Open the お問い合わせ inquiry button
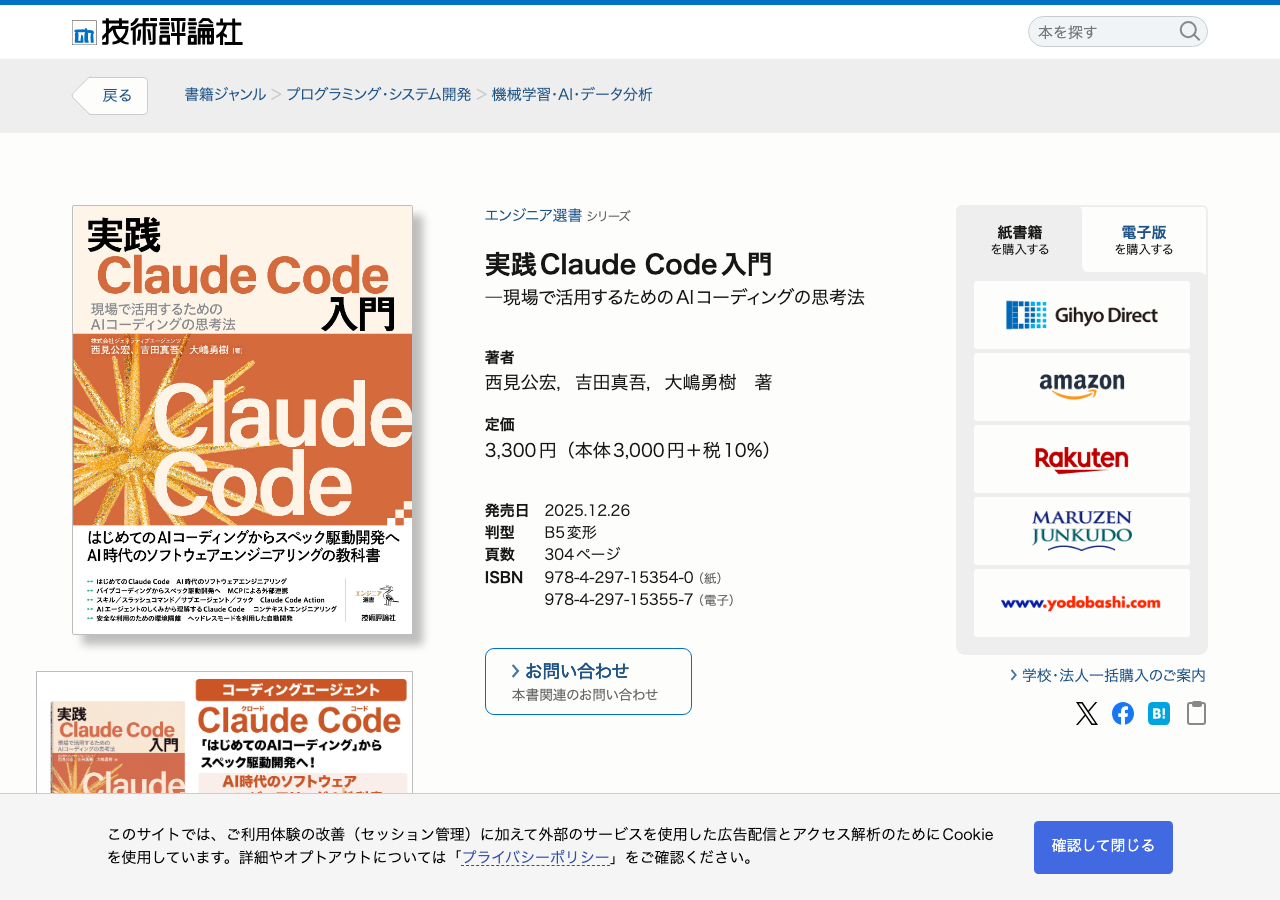Image resolution: width=1280 pixels, height=900 pixels. coord(588,681)
